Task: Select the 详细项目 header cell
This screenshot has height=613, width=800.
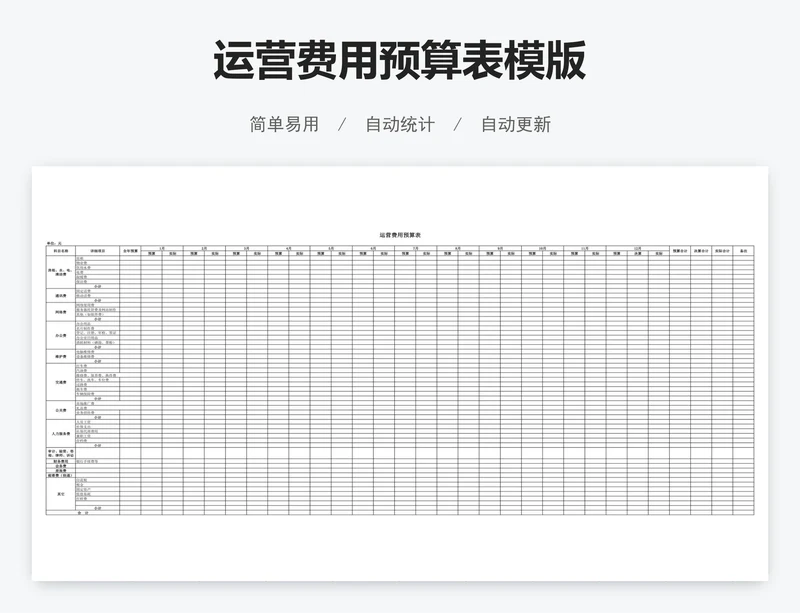Action: (97, 251)
